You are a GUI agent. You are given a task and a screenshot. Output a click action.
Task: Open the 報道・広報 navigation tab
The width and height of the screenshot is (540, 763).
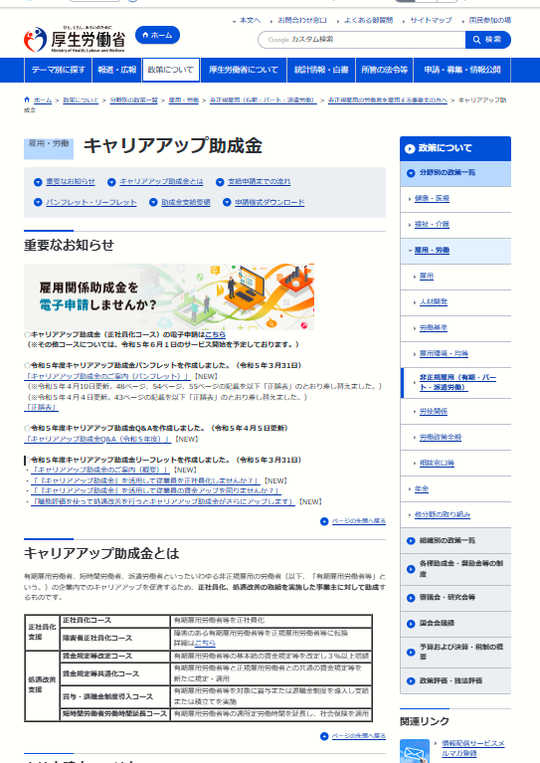click(117, 70)
